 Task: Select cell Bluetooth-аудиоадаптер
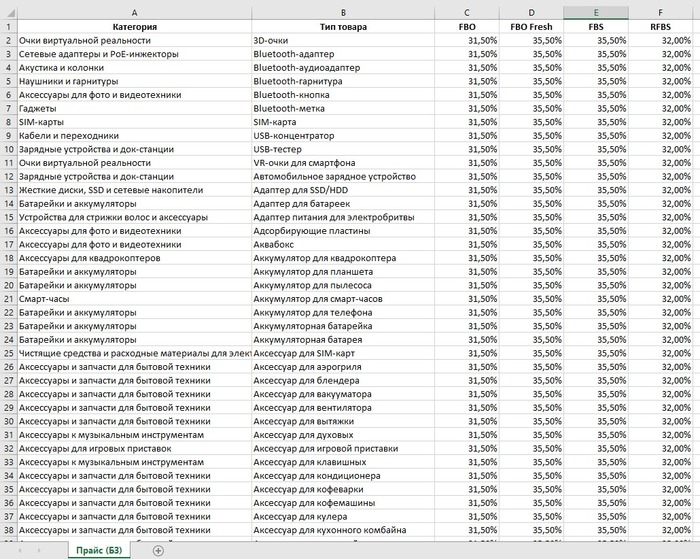[343, 68]
